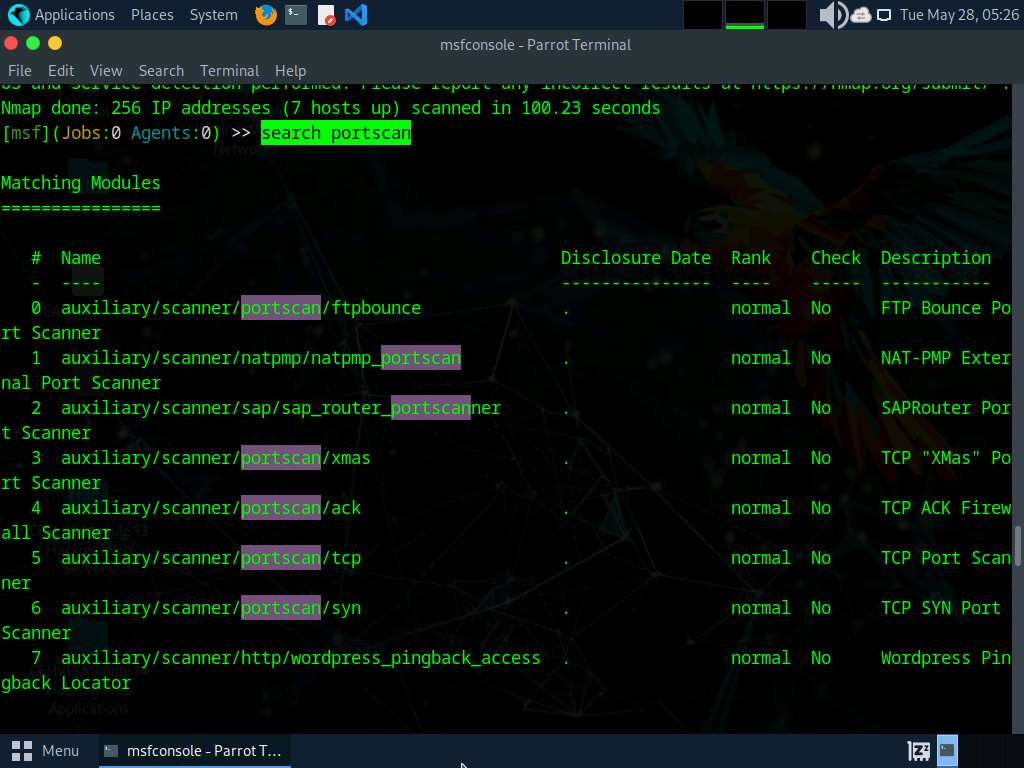Open the terminal launcher in top panel
Image resolution: width=1024 pixels, height=768 pixels.
[x=296, y=15]
